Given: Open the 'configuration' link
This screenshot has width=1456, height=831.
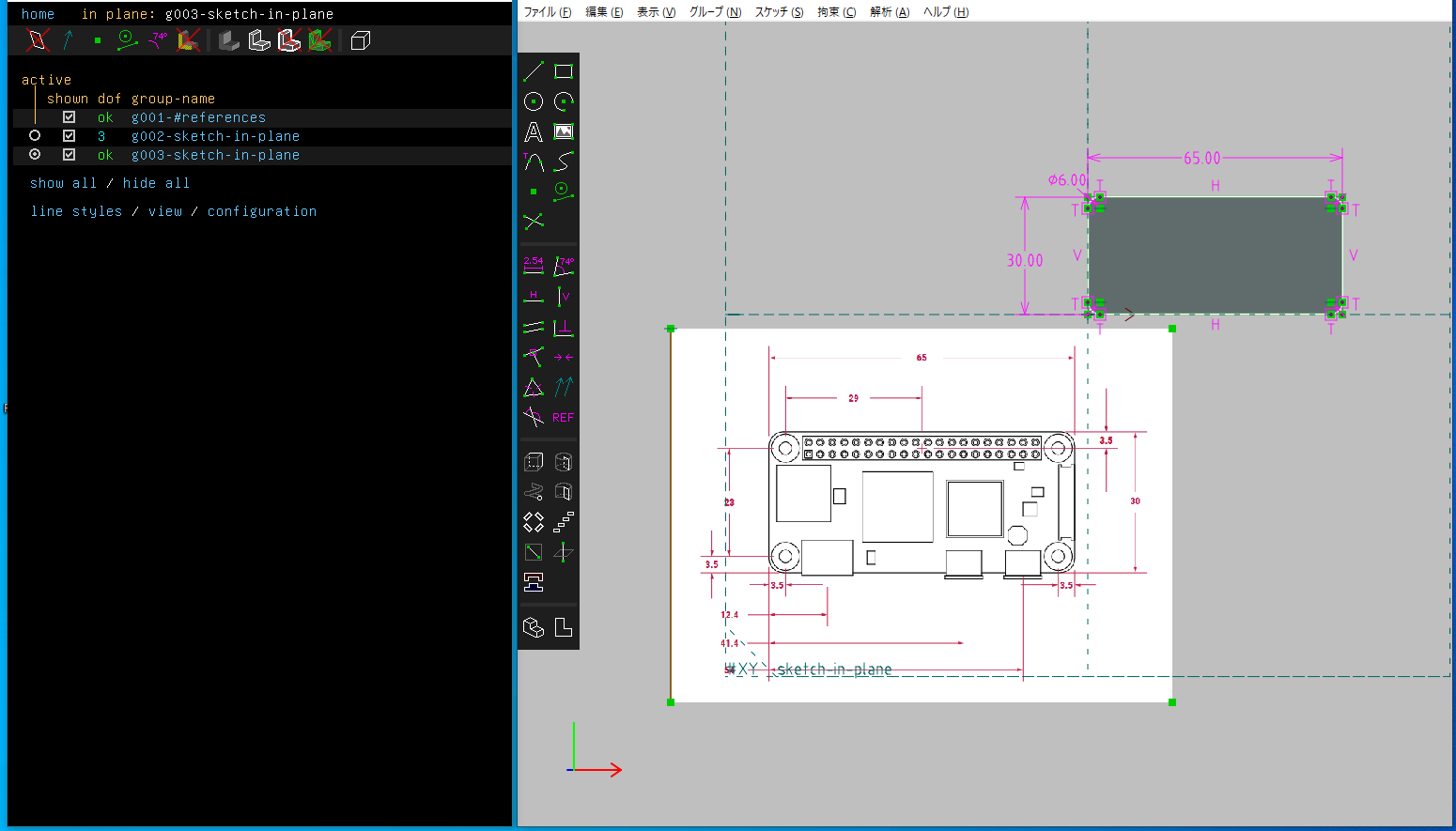Looking at the screenshot, I should coord(262,211).
